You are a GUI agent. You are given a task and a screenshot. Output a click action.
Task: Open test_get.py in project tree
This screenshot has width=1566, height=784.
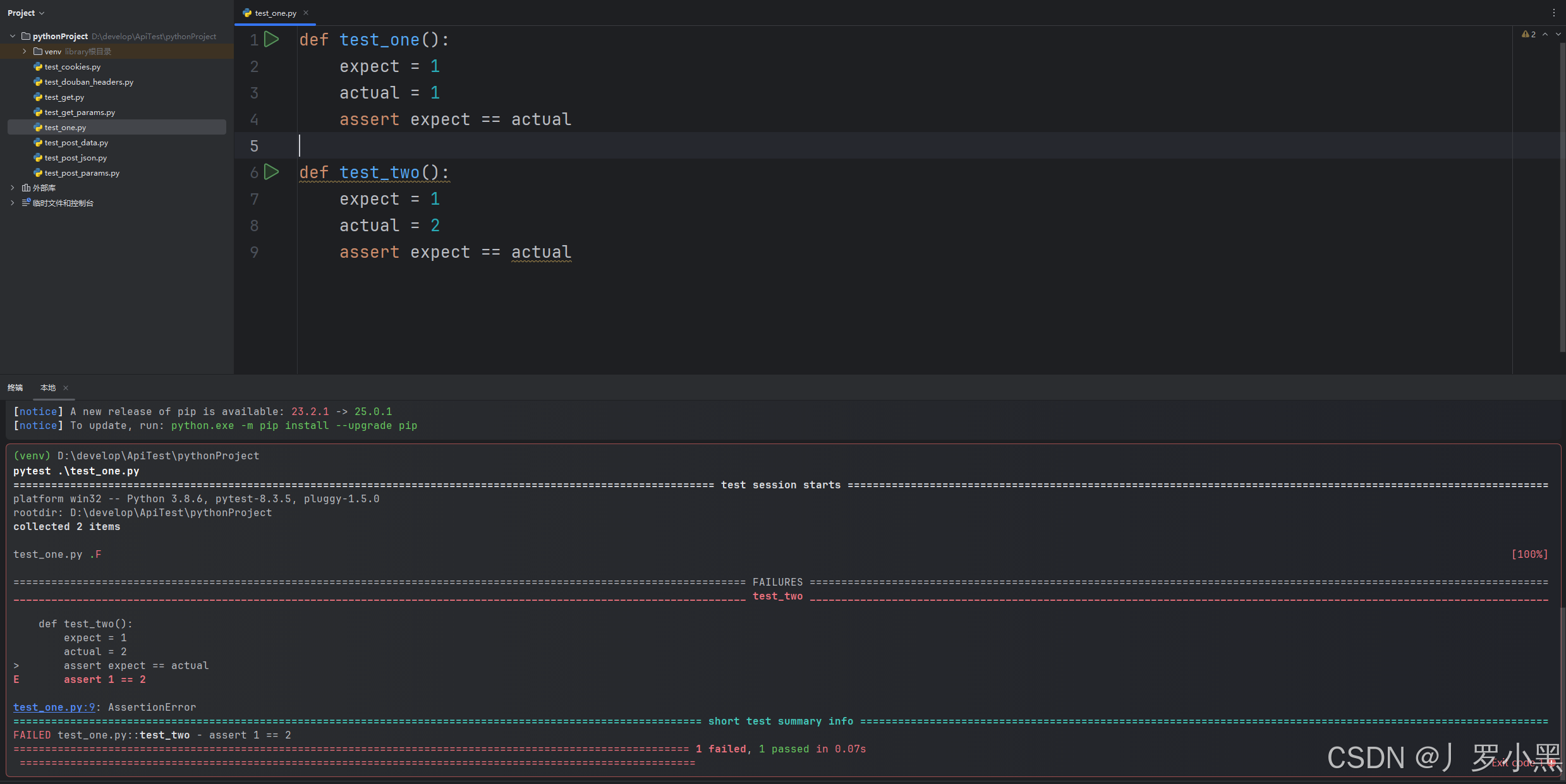[x=64, y=97]
